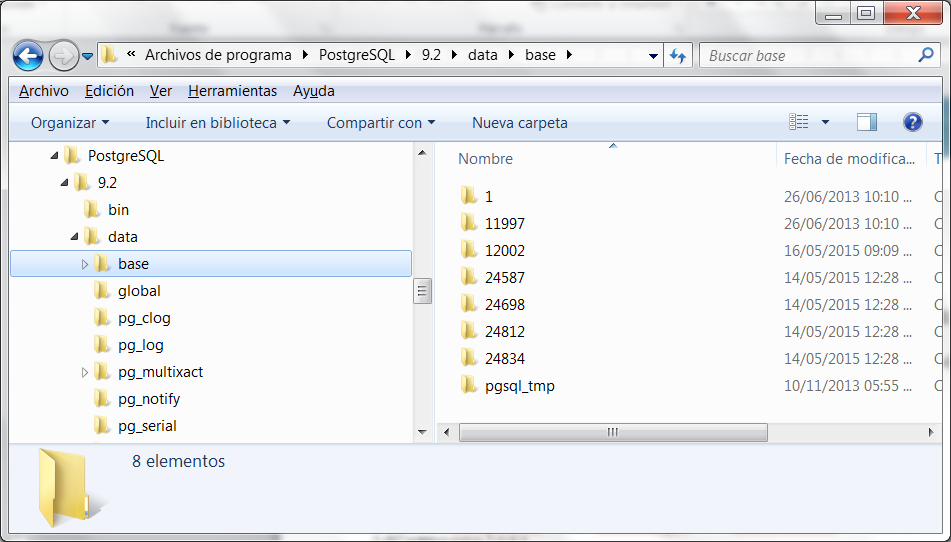Click the change view icon
This screenshot has width=951, height=542.
799,122
